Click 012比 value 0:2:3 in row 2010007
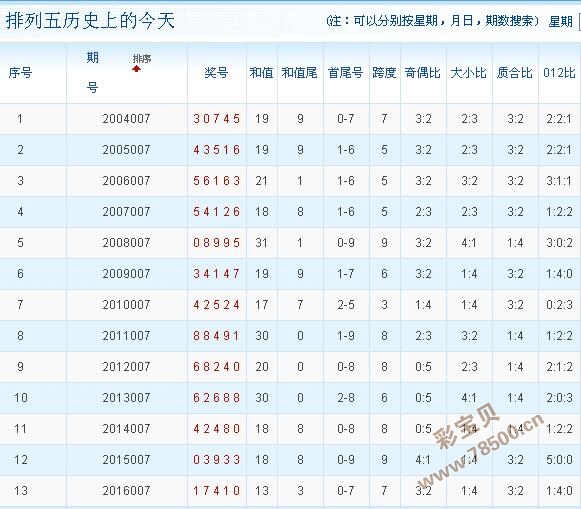581x509 pixels. 560,305
